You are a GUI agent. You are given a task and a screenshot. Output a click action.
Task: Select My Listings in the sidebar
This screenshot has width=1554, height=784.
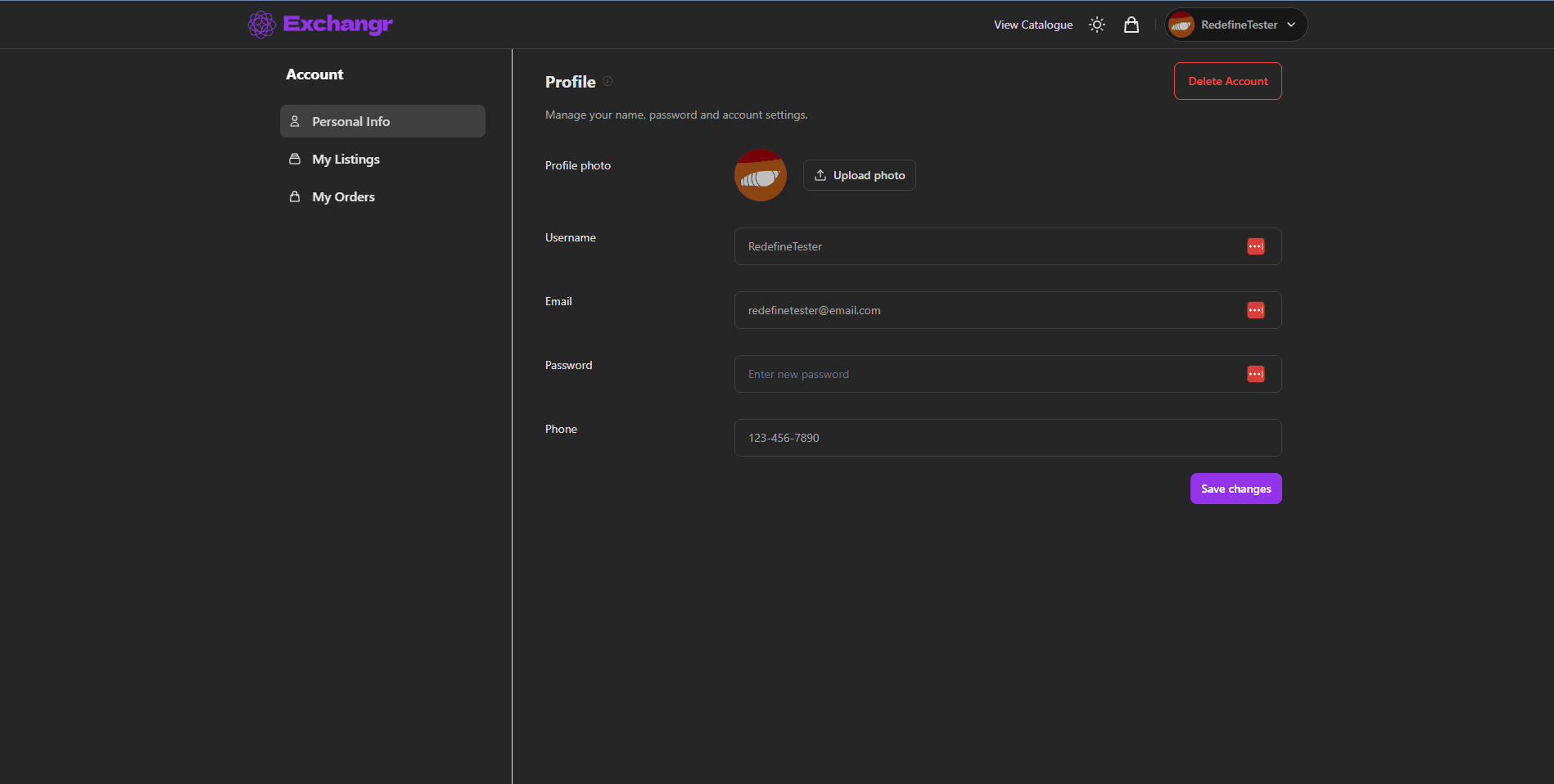tap(346, 159)
